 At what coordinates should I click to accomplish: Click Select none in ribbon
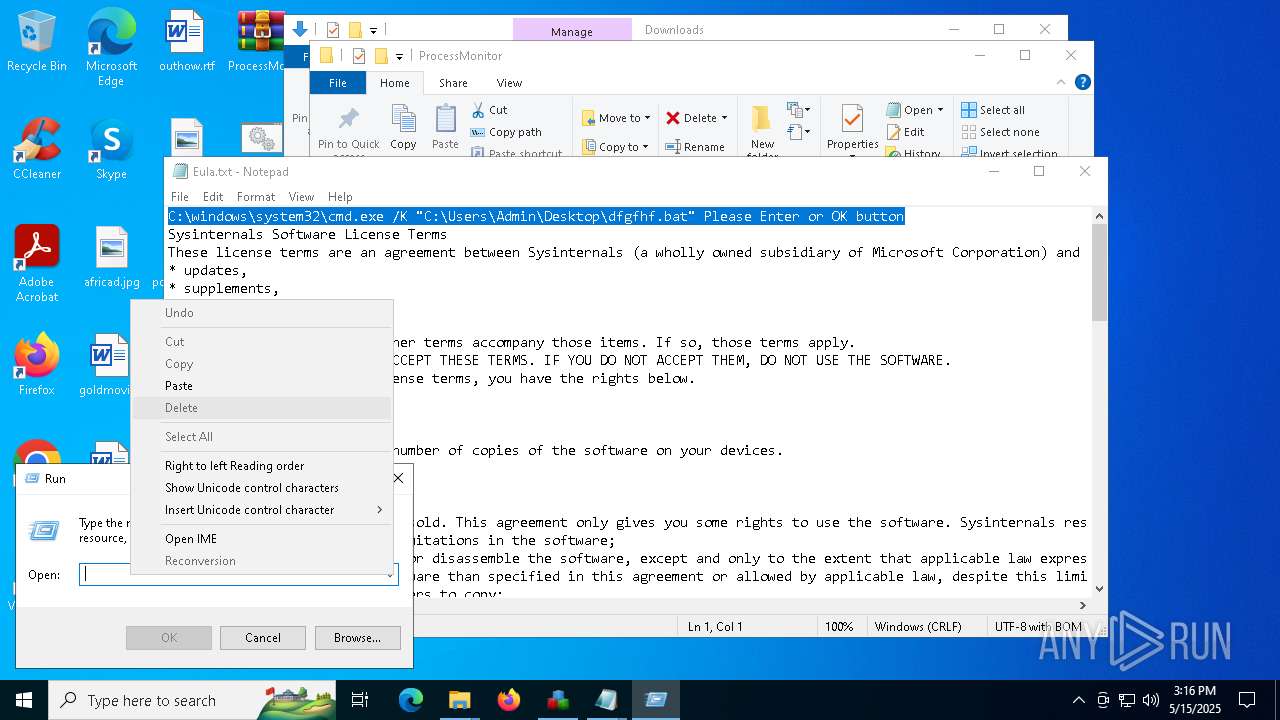pyautogui.click(x=1000, y=132)
